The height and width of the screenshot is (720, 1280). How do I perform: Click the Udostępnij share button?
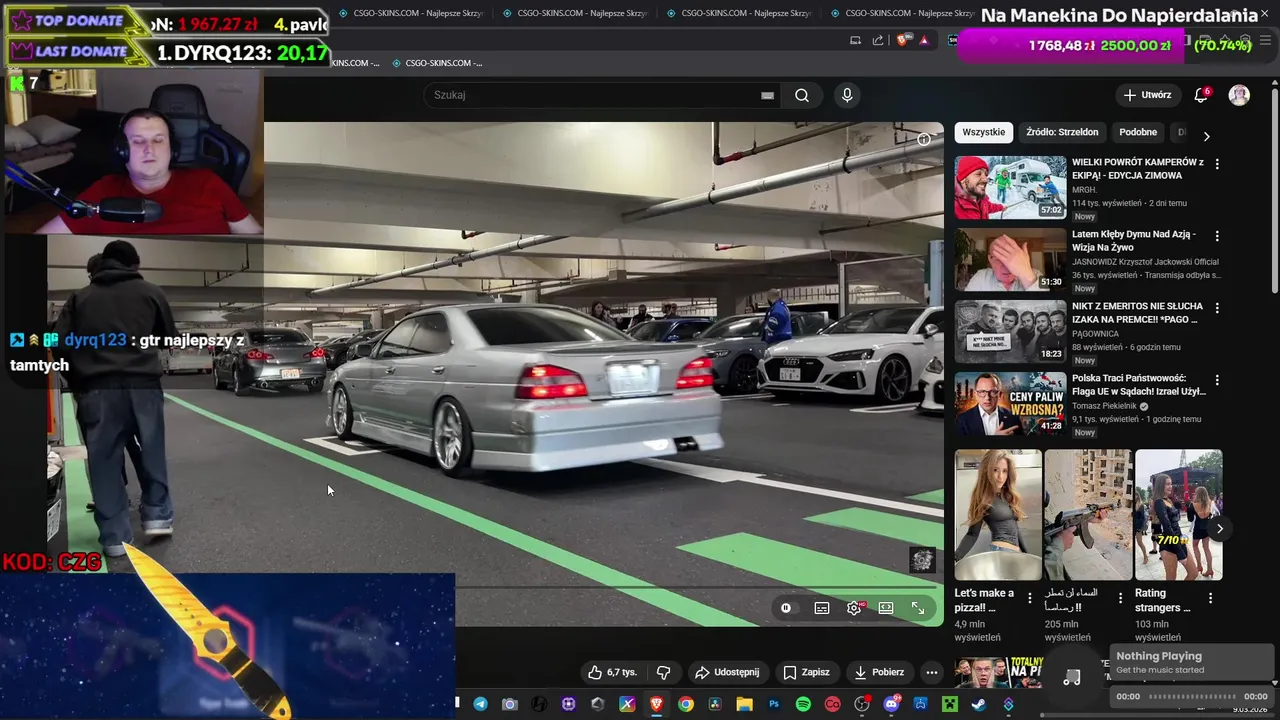[x=727, y=672]
